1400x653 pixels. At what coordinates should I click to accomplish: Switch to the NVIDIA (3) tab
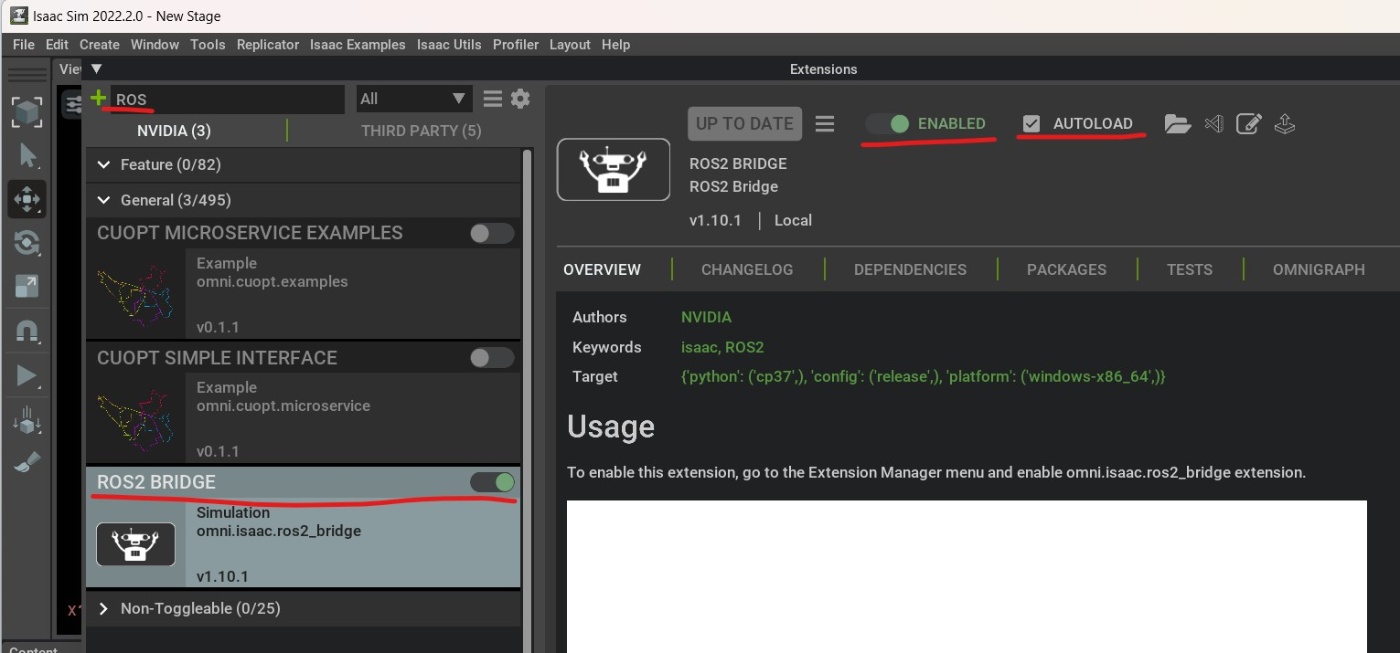coord(174,131)
